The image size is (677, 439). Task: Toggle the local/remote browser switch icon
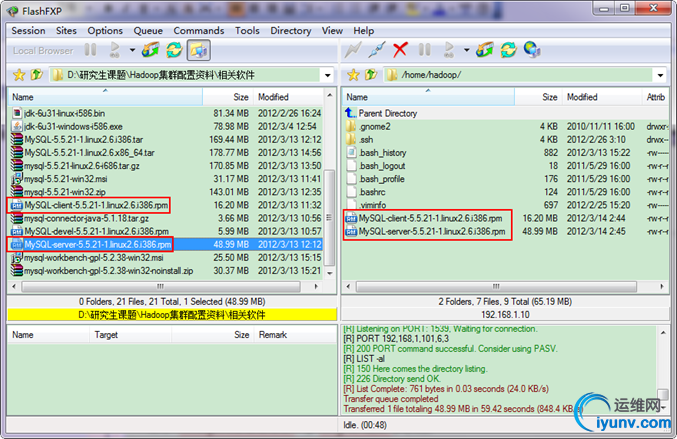pyautogui.click(x=199, y=50)
